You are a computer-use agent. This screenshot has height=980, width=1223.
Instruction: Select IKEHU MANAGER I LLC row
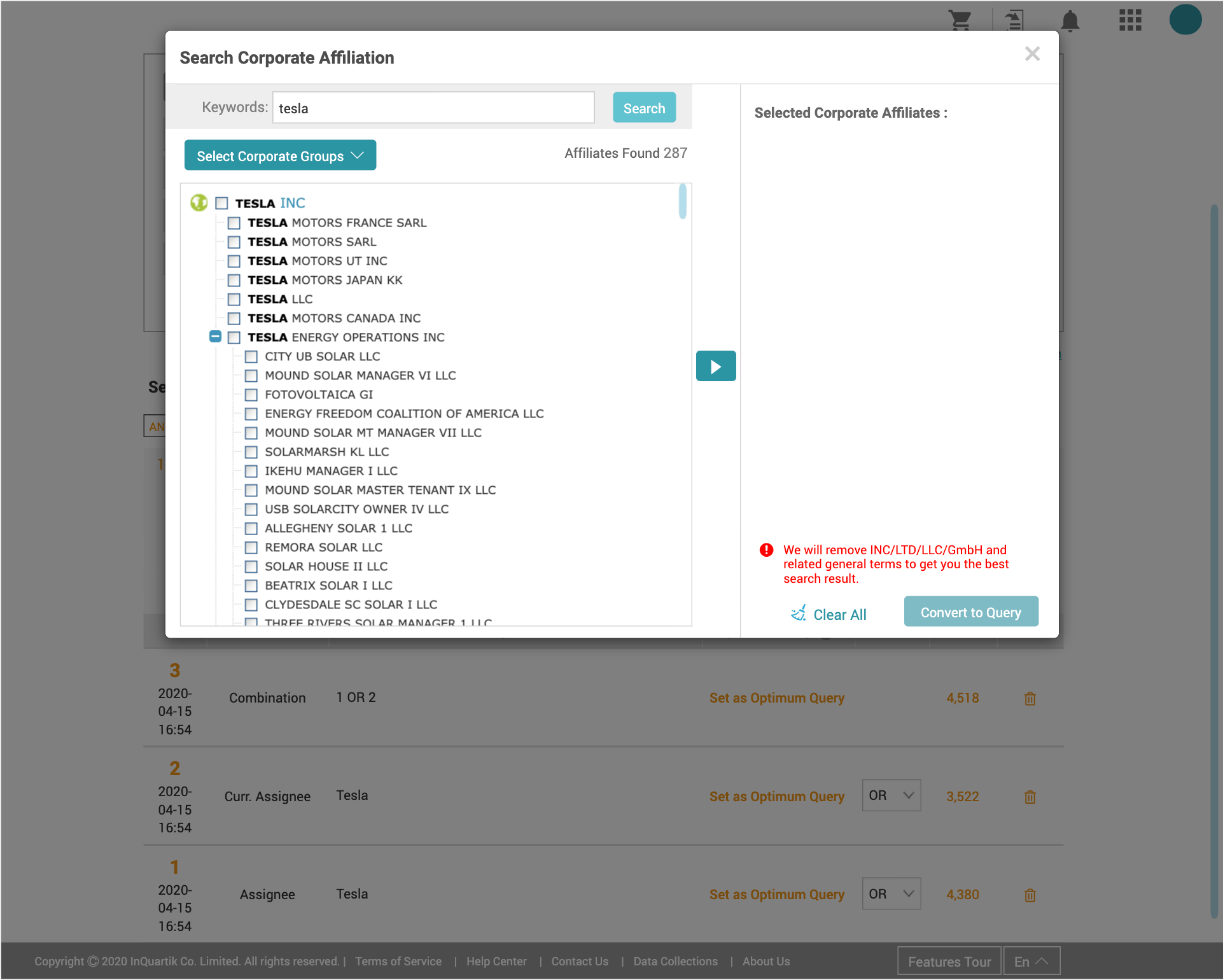321,471
